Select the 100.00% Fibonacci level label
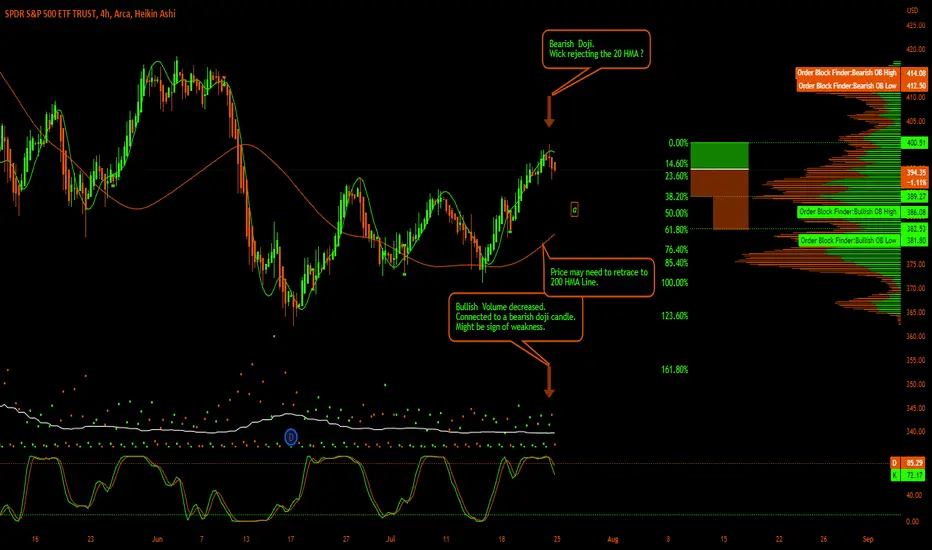932x550 pixels. pos(675,282)
